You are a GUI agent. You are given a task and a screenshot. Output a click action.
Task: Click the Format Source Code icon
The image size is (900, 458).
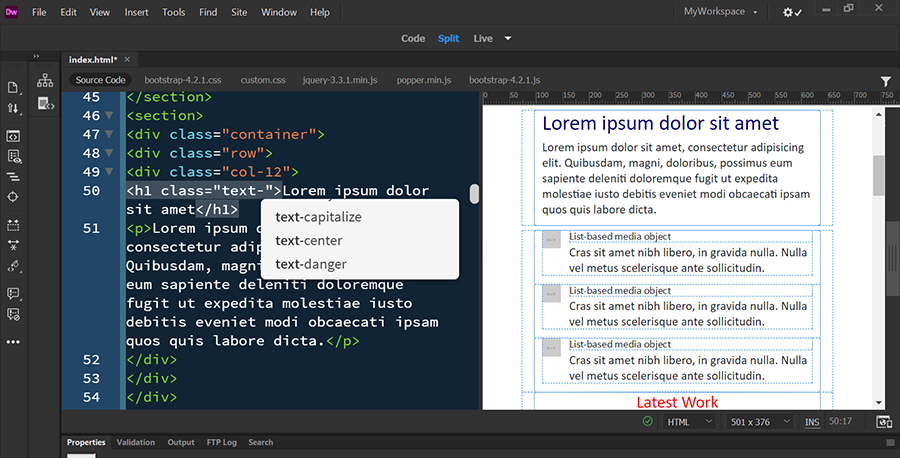coord(13,266)
